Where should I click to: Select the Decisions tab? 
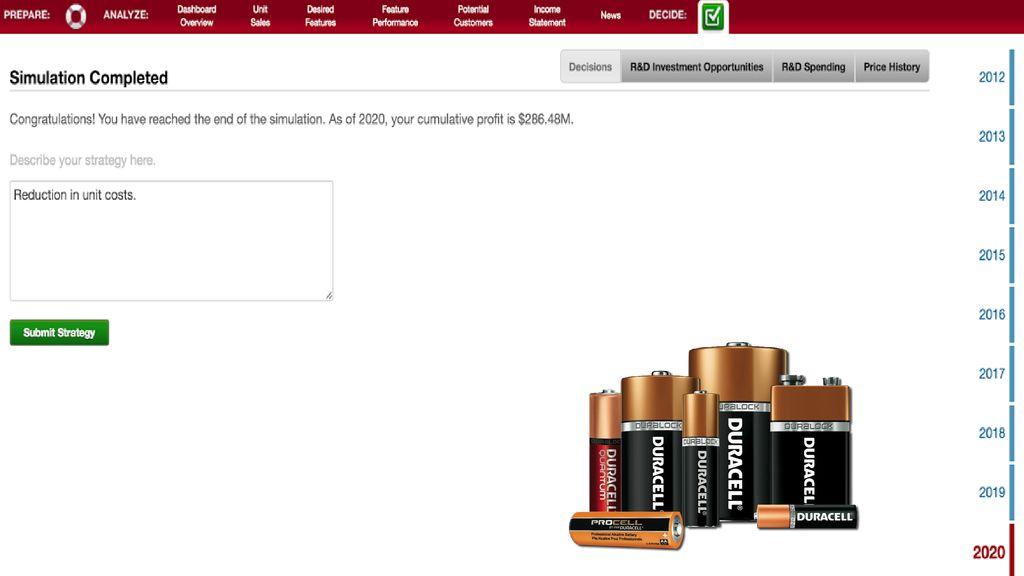click(x=590, y=67)
